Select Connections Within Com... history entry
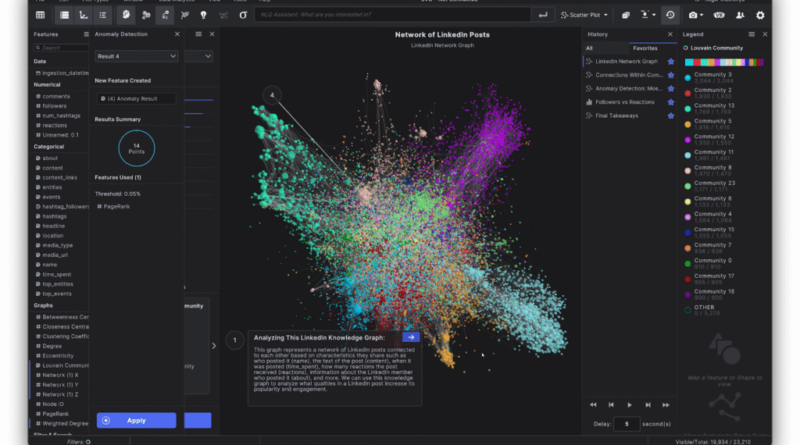The image size is (800, 445). pyautogui.click(x=629, y=75)
